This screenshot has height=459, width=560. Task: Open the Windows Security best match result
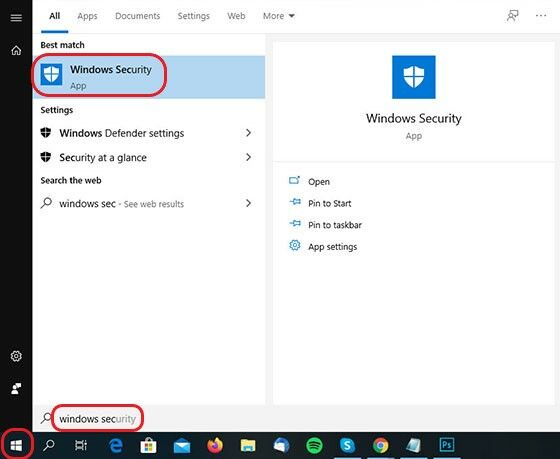[149, 77]
